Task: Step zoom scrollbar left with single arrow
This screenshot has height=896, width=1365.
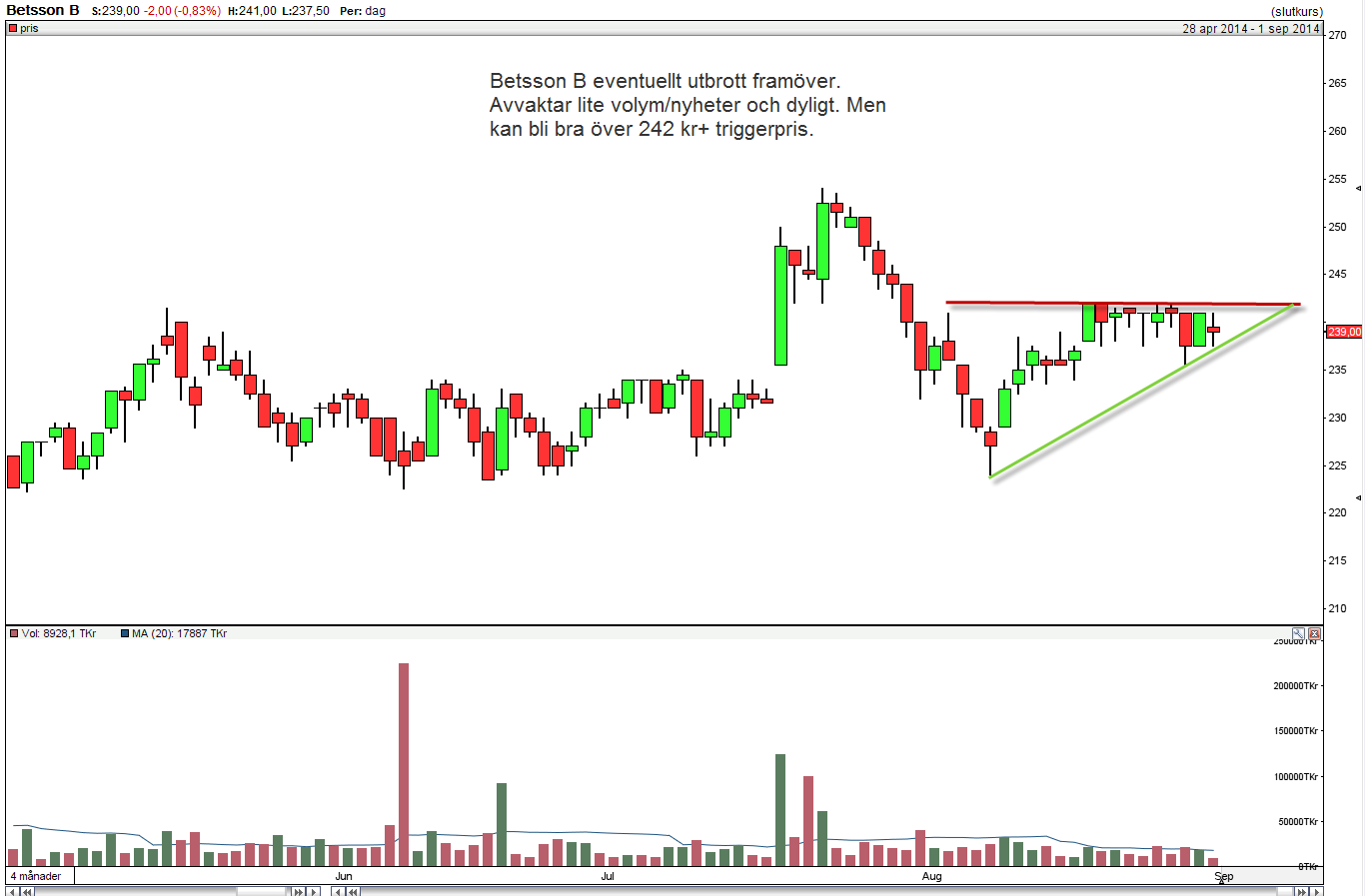Action: coord(12,891)
